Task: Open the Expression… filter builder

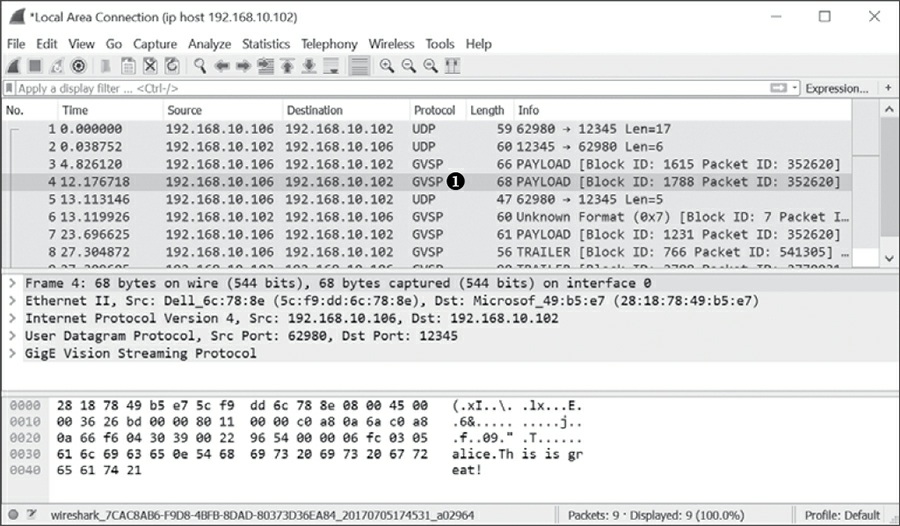Action: [x=837, y=88]
